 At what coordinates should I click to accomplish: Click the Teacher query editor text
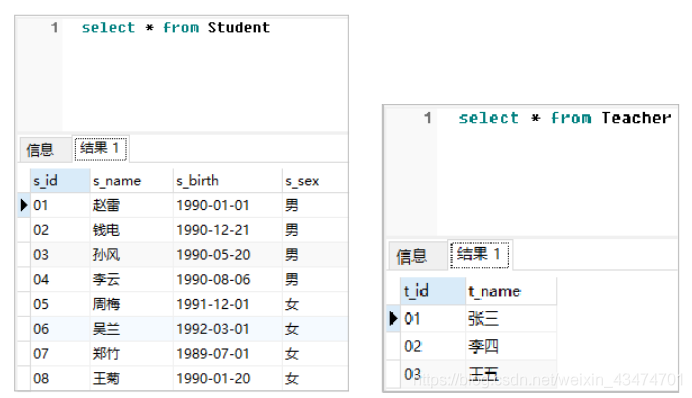pyautogui.click(x=564, y=118)
